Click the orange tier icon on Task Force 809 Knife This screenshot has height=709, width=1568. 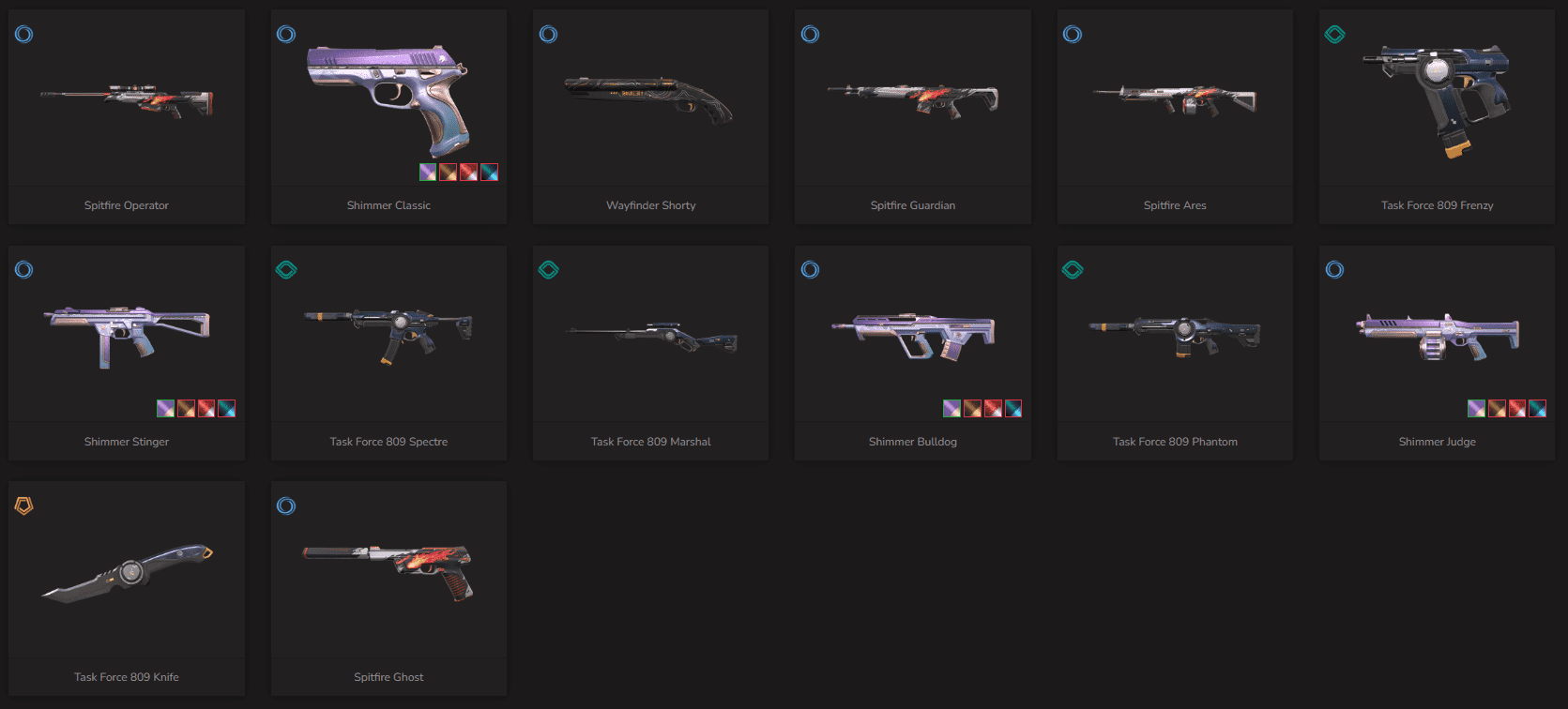coord(24,506)
